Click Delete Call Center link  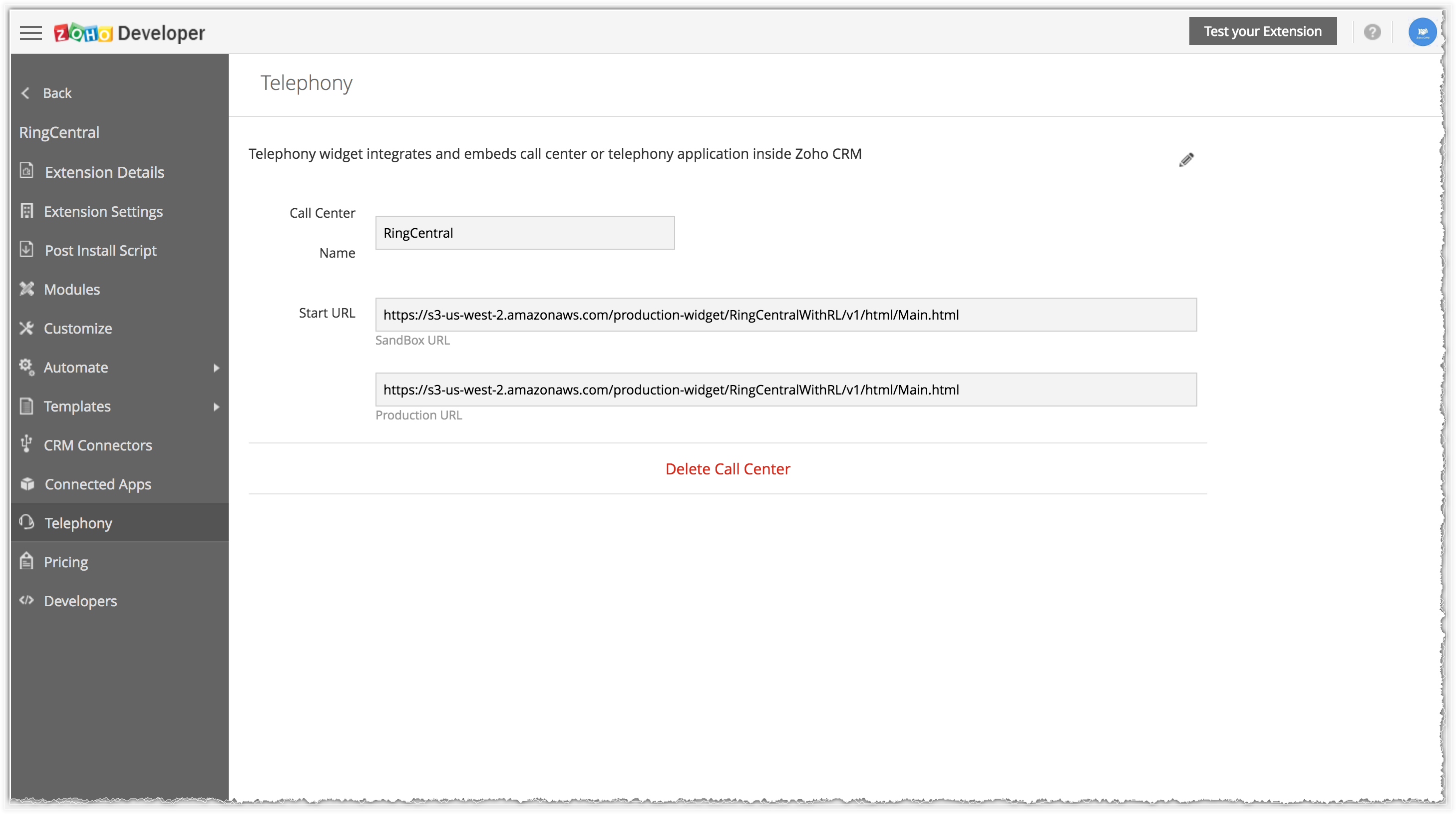728,468
